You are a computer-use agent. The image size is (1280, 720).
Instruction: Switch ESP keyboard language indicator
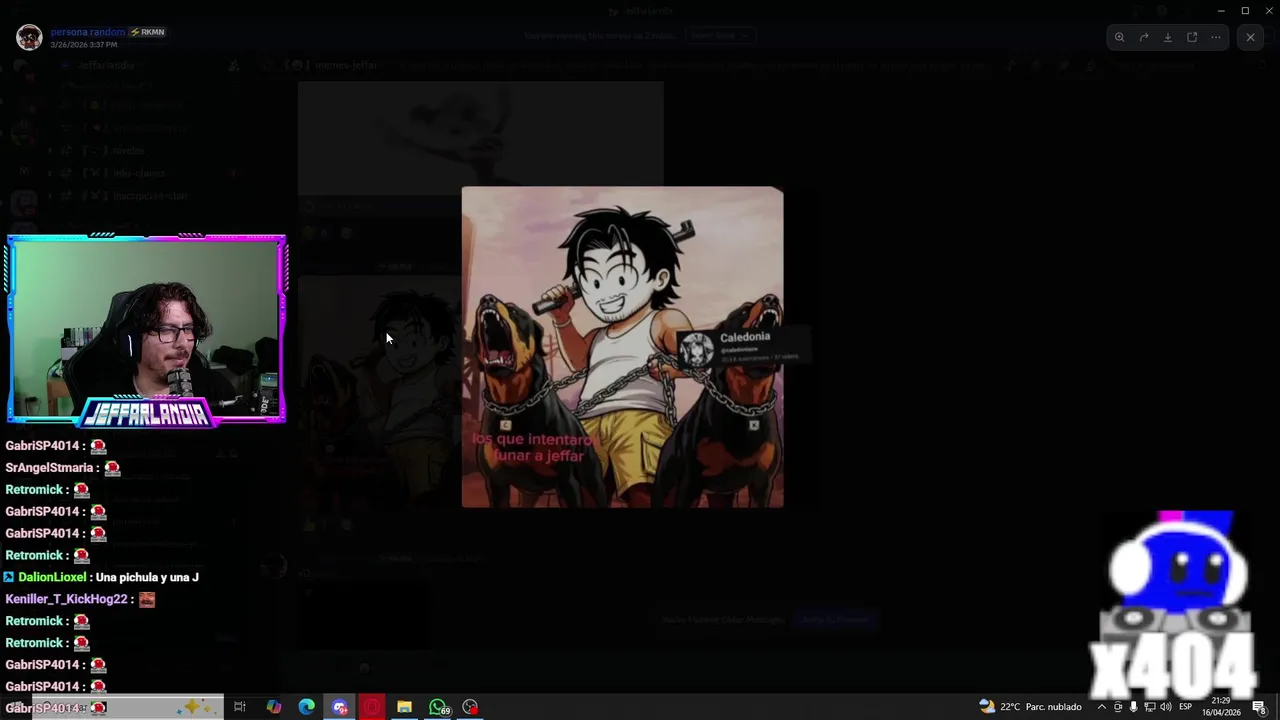(1185, 707)
